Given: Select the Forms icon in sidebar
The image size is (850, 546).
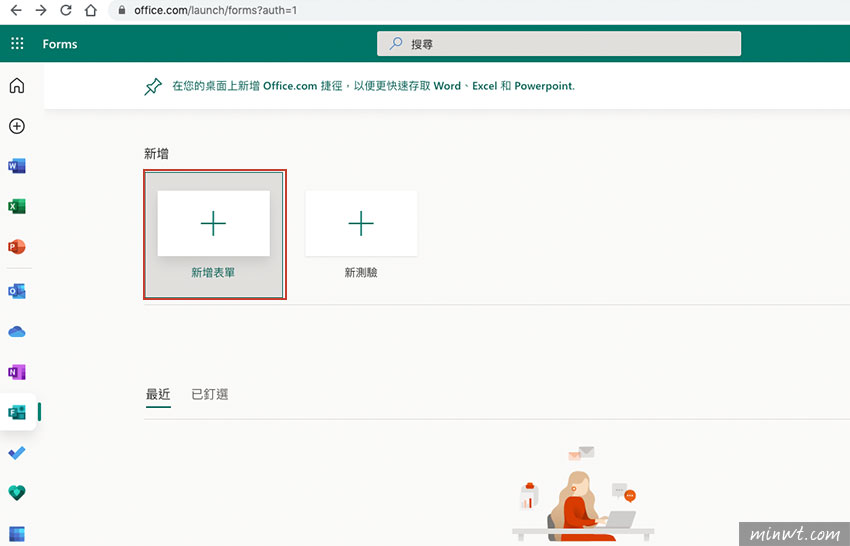Looking at the screenshot, I should tap(17, 412).
